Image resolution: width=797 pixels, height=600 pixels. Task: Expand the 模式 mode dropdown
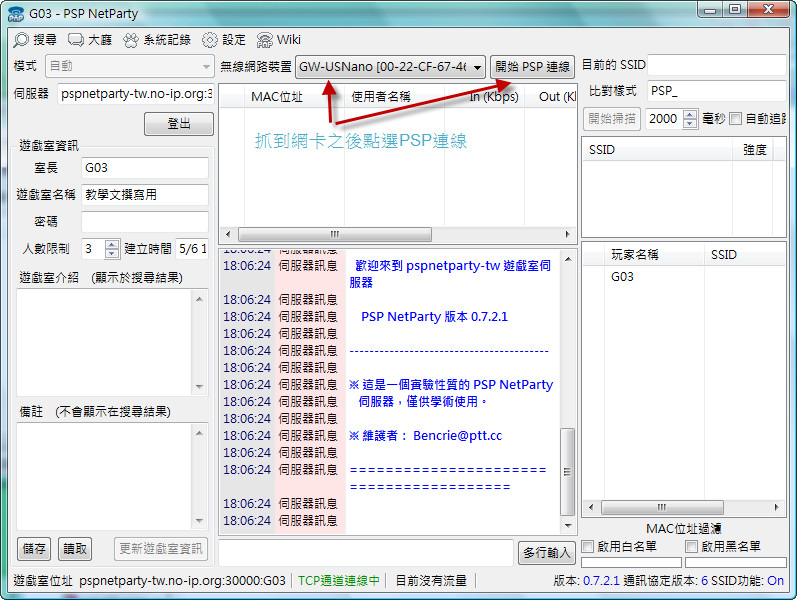click(206, 66)
